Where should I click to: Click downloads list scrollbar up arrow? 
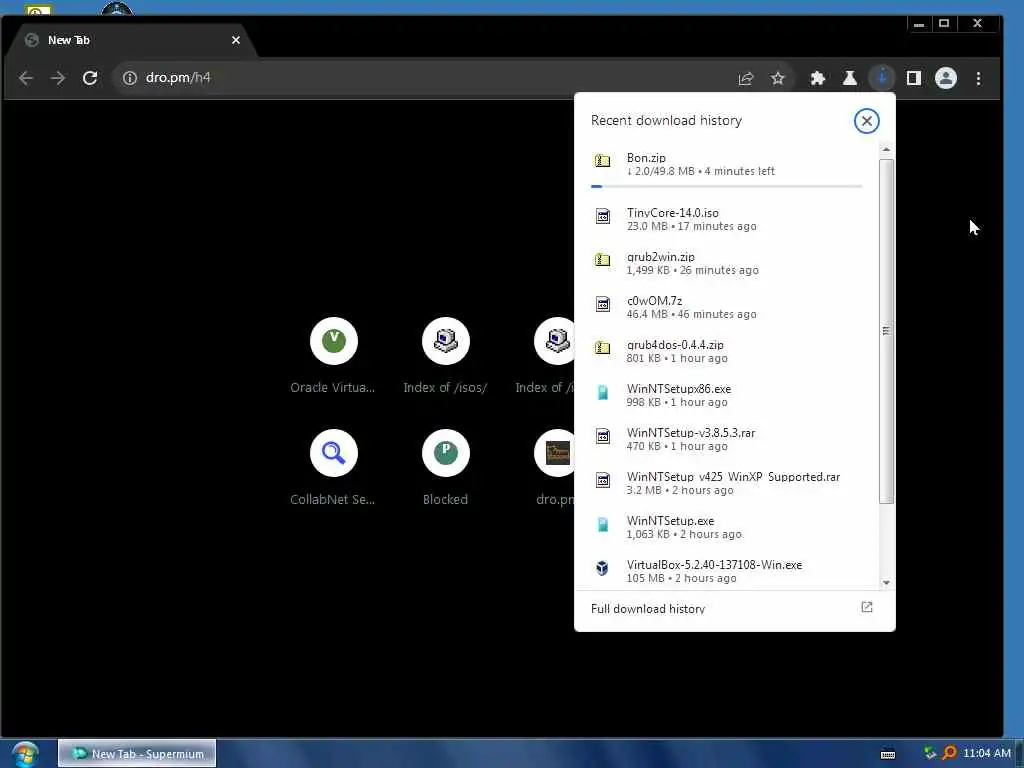click(x=886, y=150)
